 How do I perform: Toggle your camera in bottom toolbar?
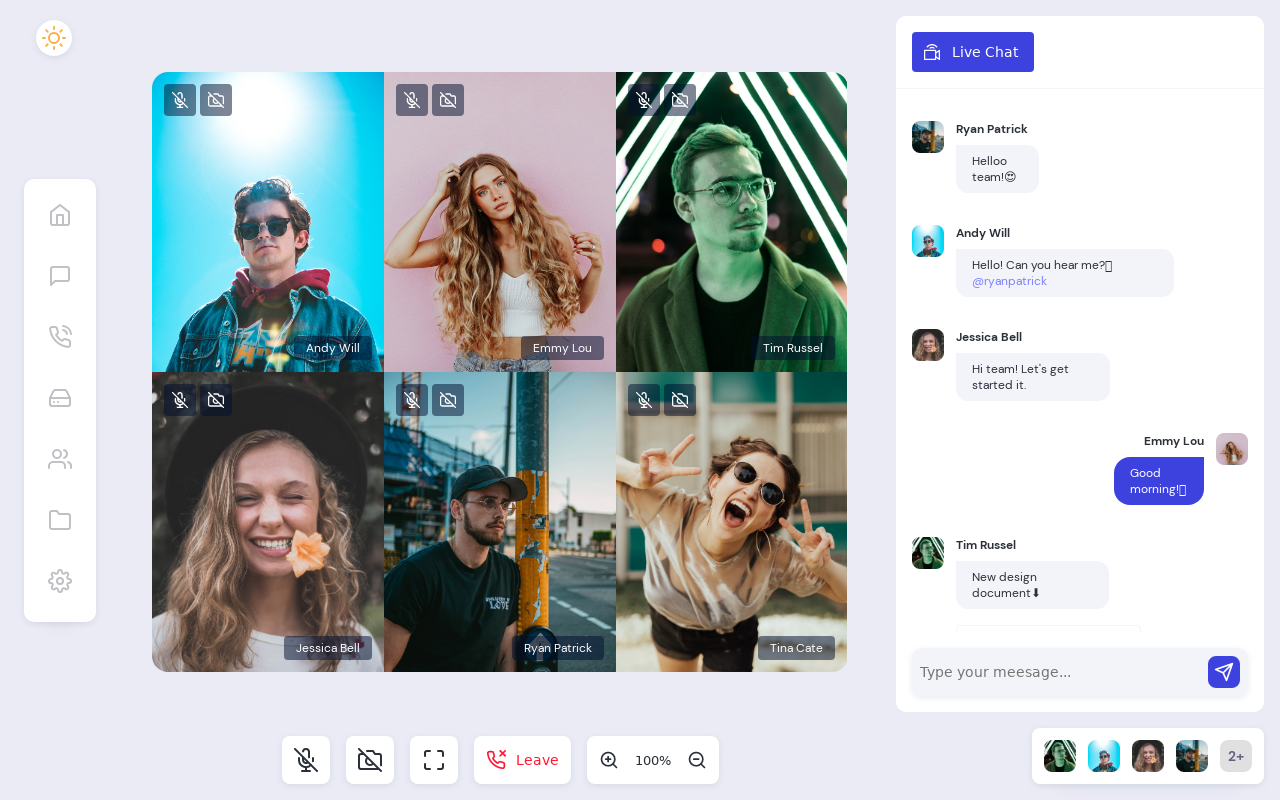tap(370, 760)
